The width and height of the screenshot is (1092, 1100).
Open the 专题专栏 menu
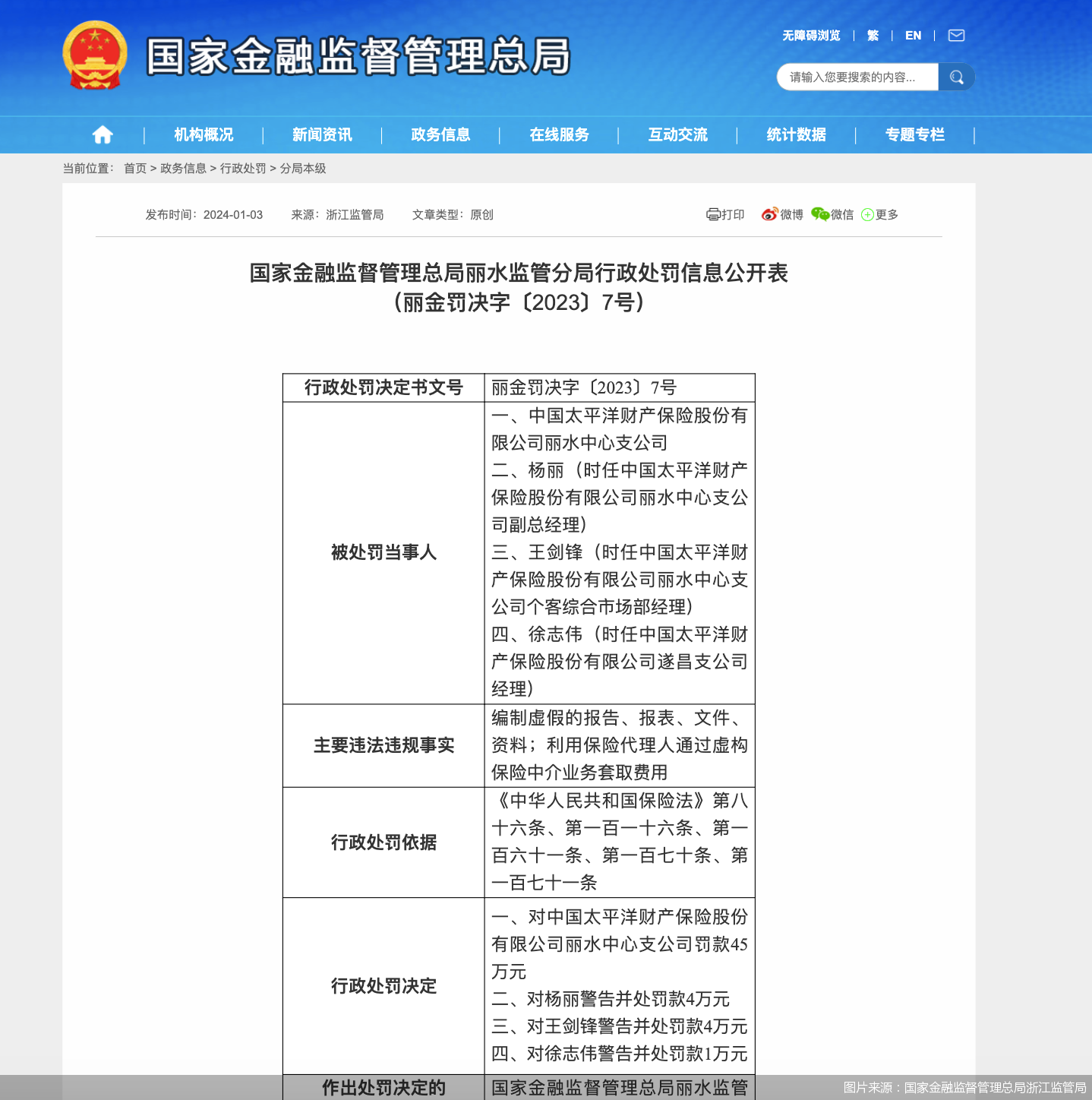coord(915,134)
